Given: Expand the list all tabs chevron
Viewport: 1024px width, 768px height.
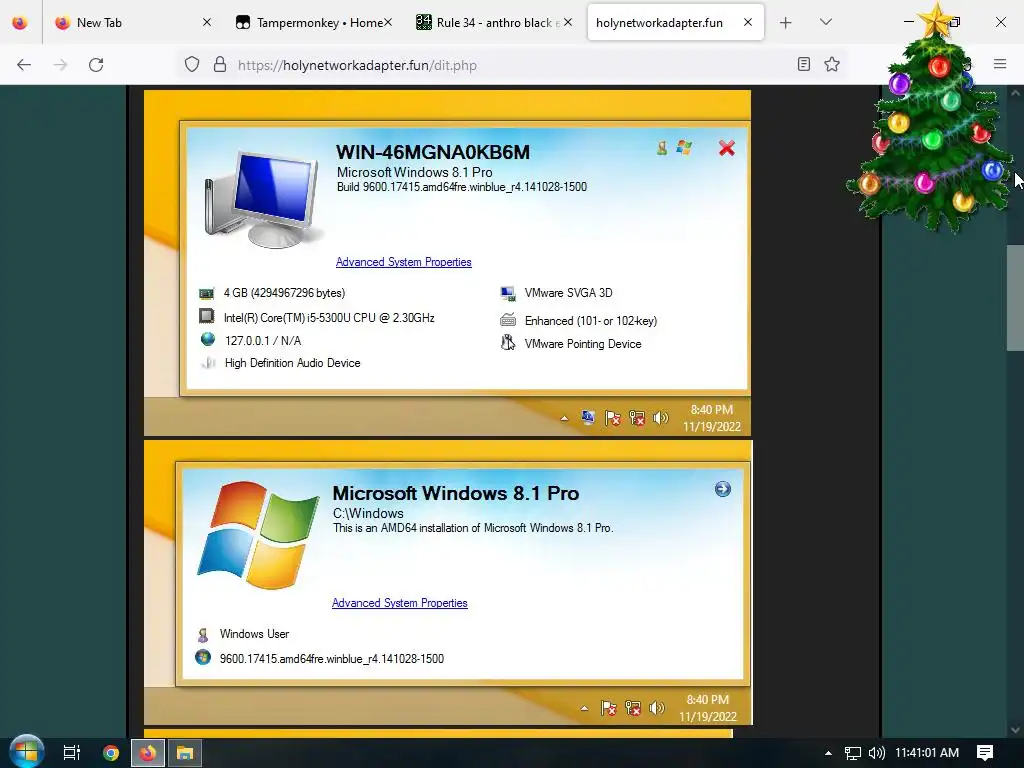Looking at the screenshot, I should coord(826,22).
